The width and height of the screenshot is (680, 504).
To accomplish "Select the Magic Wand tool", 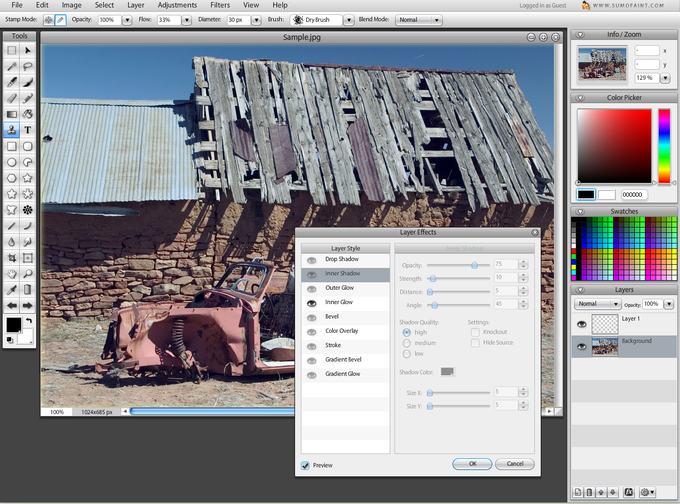I will (12, 66).
